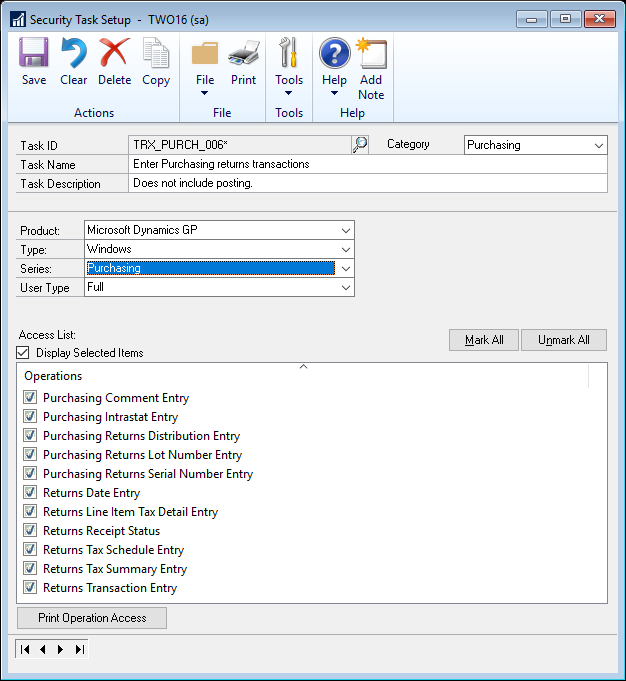Jump to the last record arrow
This screenshot has height=681, width=626.
(x=79, y=649)
